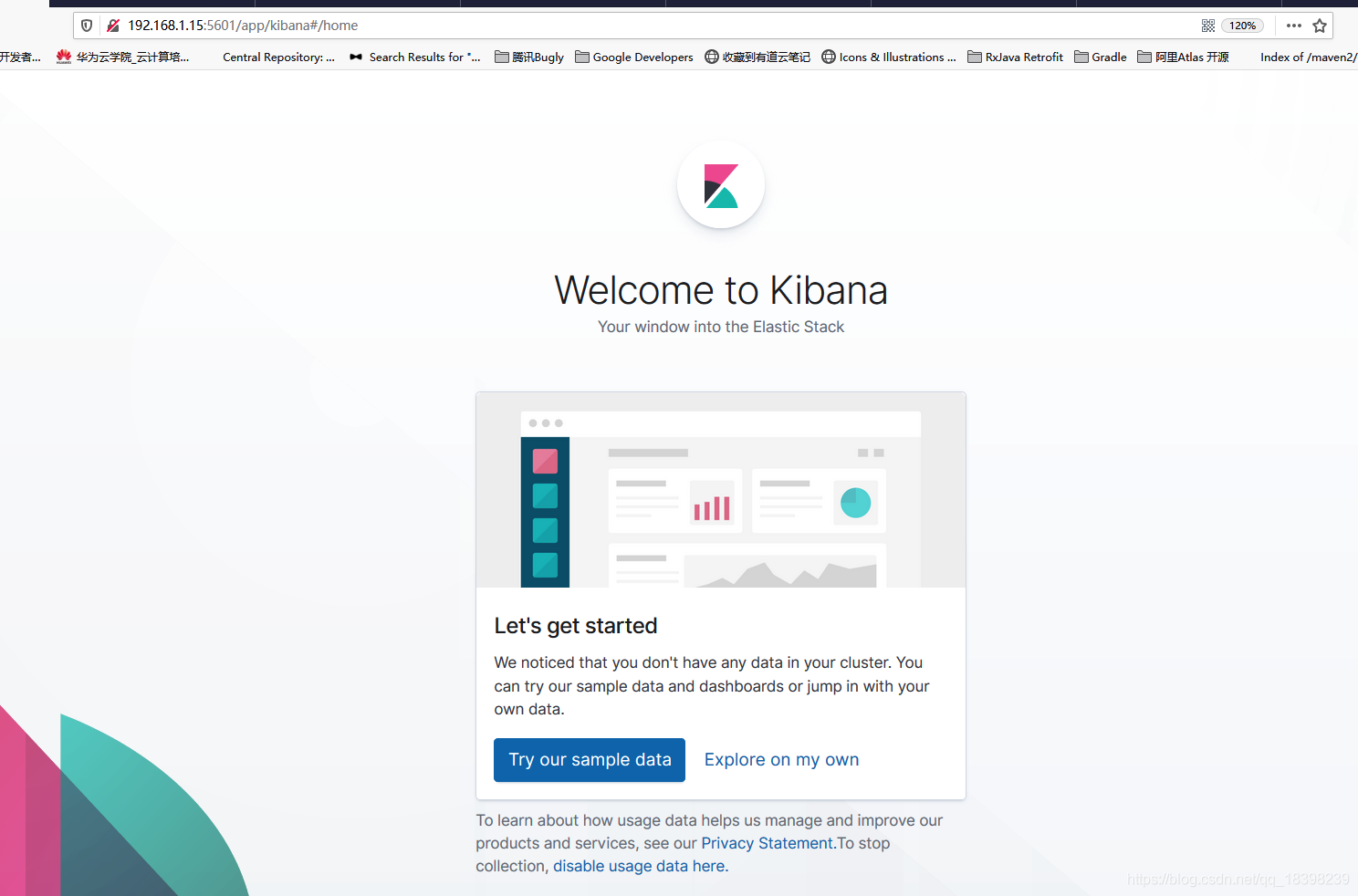This screenshot has height=896, width=1358.
Task: Open the 开发者 bookmark
Action: coord(20,57)
